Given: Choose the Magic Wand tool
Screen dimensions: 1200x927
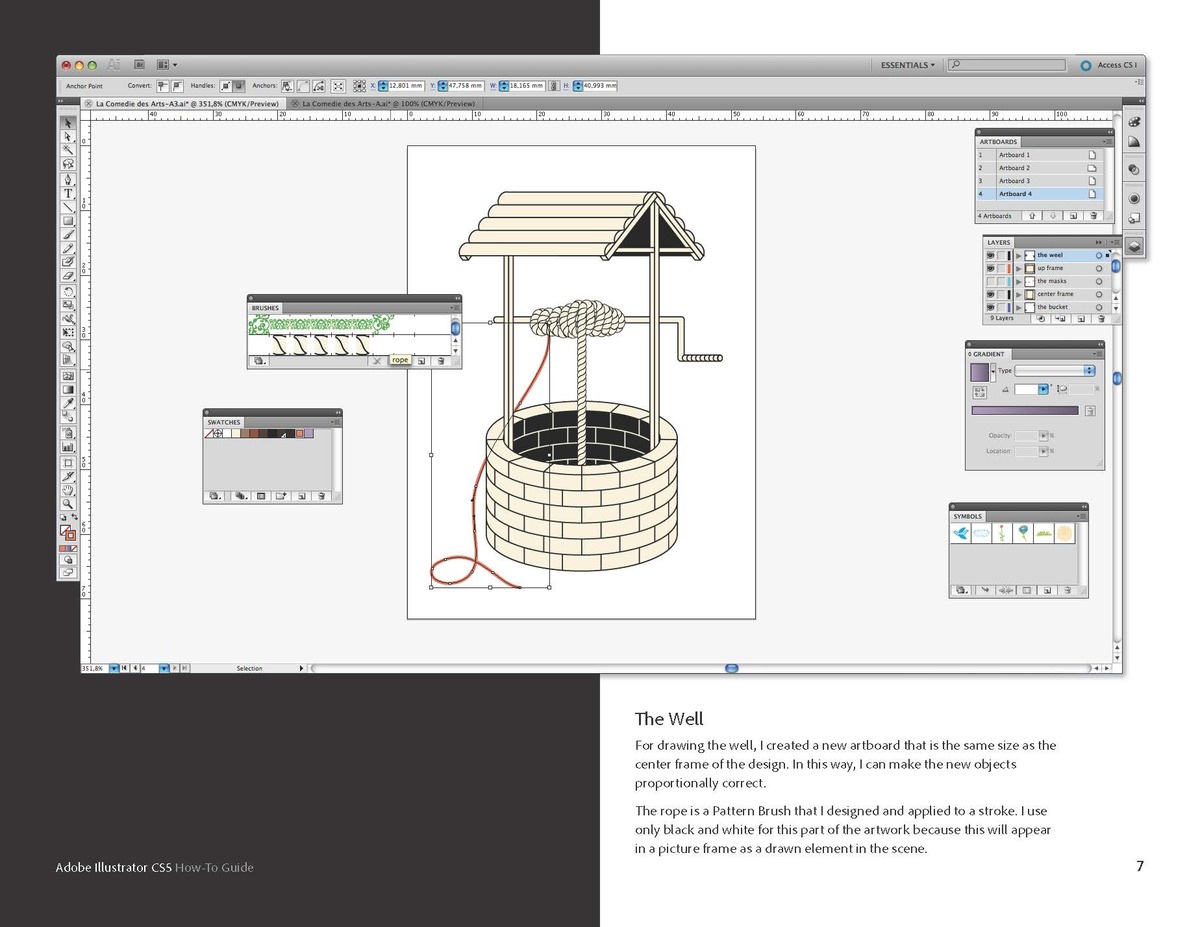Looking at the screenshot, I should click(x=68, y=151).
